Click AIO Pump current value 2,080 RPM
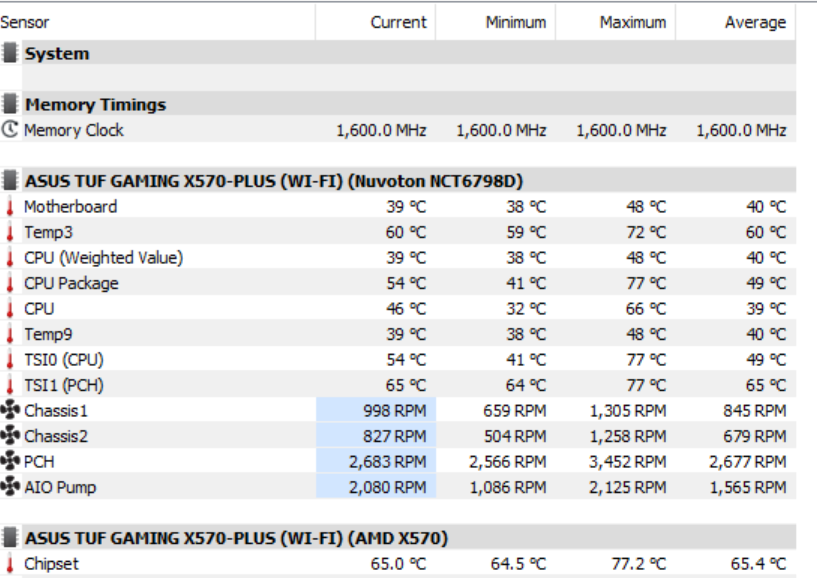The width and height of the screenshot is (817, 578). tap(387, 488)
